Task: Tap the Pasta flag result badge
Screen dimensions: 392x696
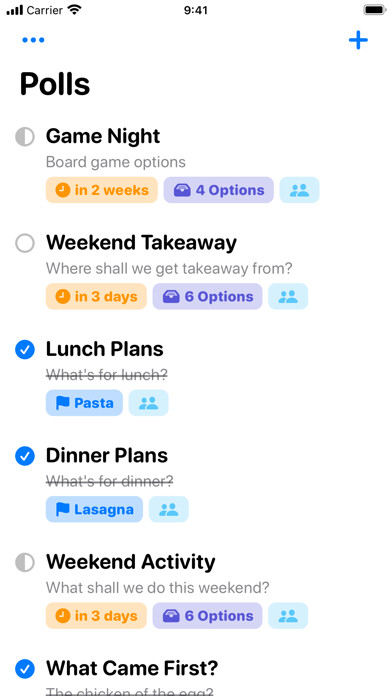Action: (84, 403)
